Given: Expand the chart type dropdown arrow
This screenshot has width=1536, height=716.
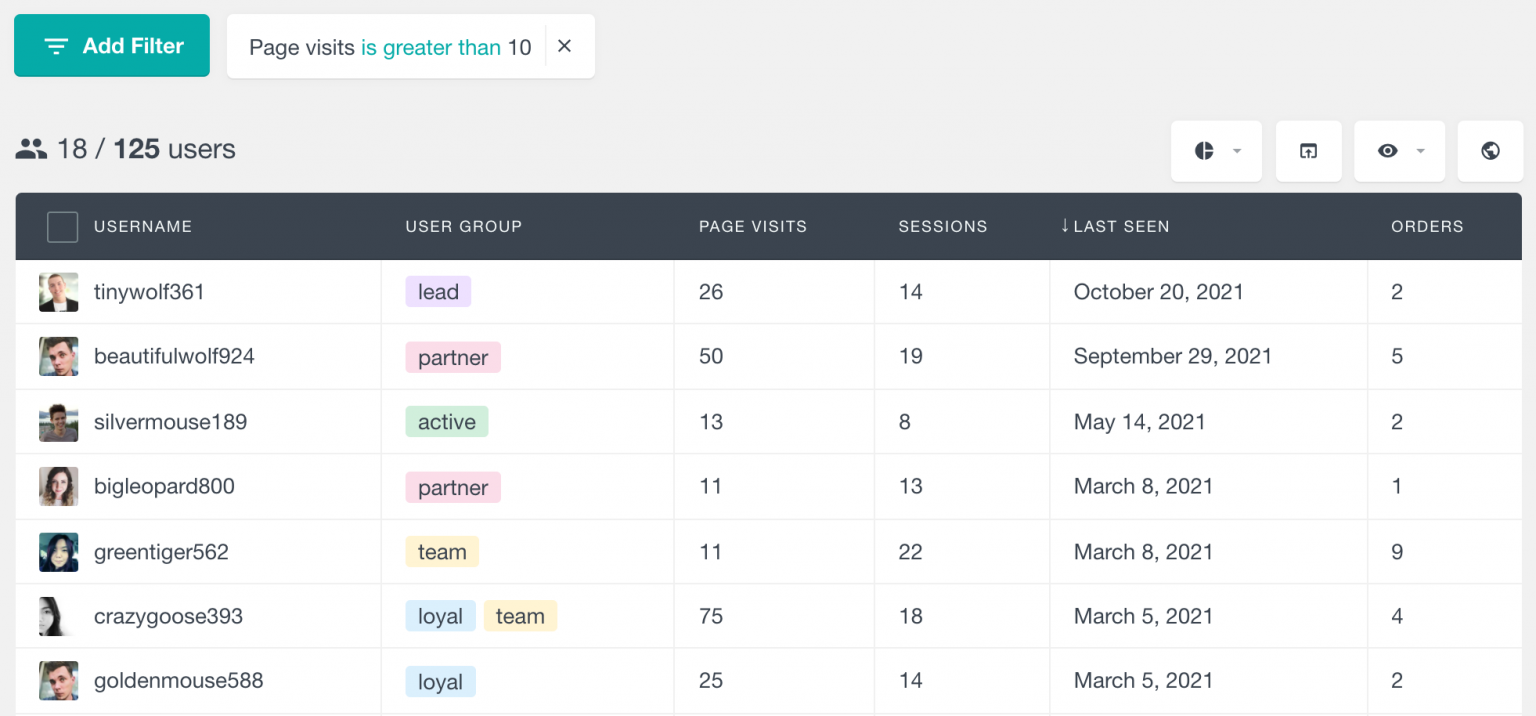Looking at the screenshot, I should point(1236,150).
